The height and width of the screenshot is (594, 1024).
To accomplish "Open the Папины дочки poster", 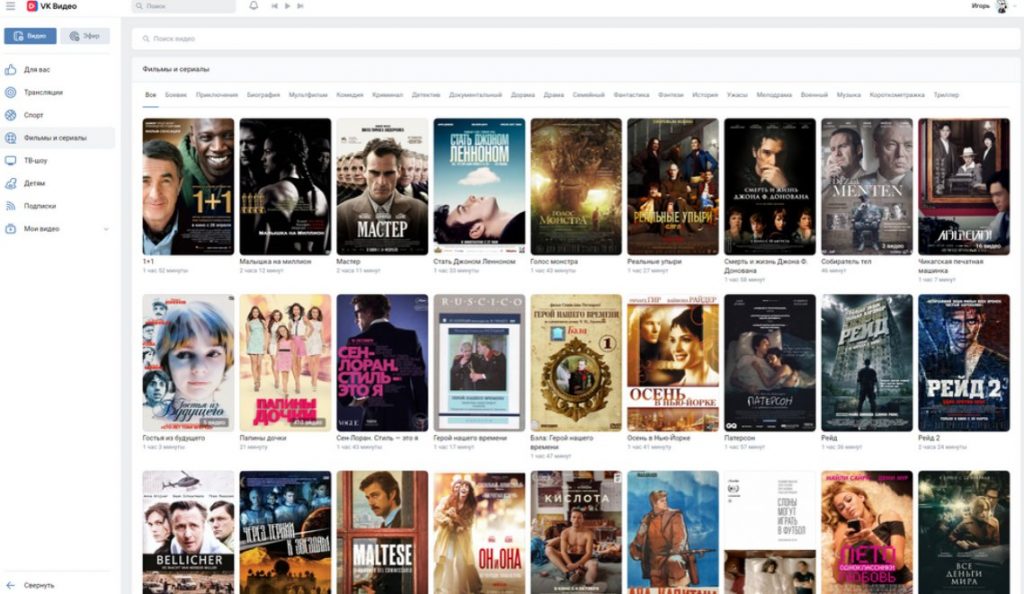I will (285, 363).
